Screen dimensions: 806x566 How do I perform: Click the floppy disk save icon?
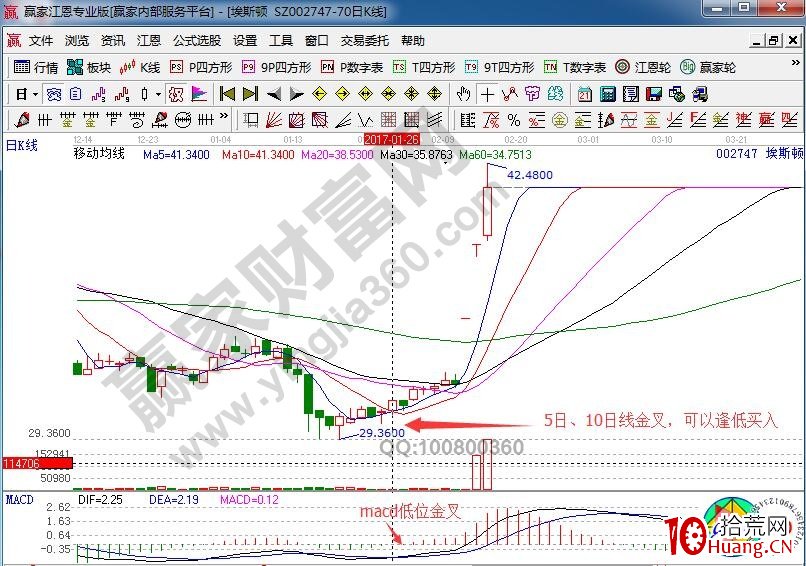point(653,94)
